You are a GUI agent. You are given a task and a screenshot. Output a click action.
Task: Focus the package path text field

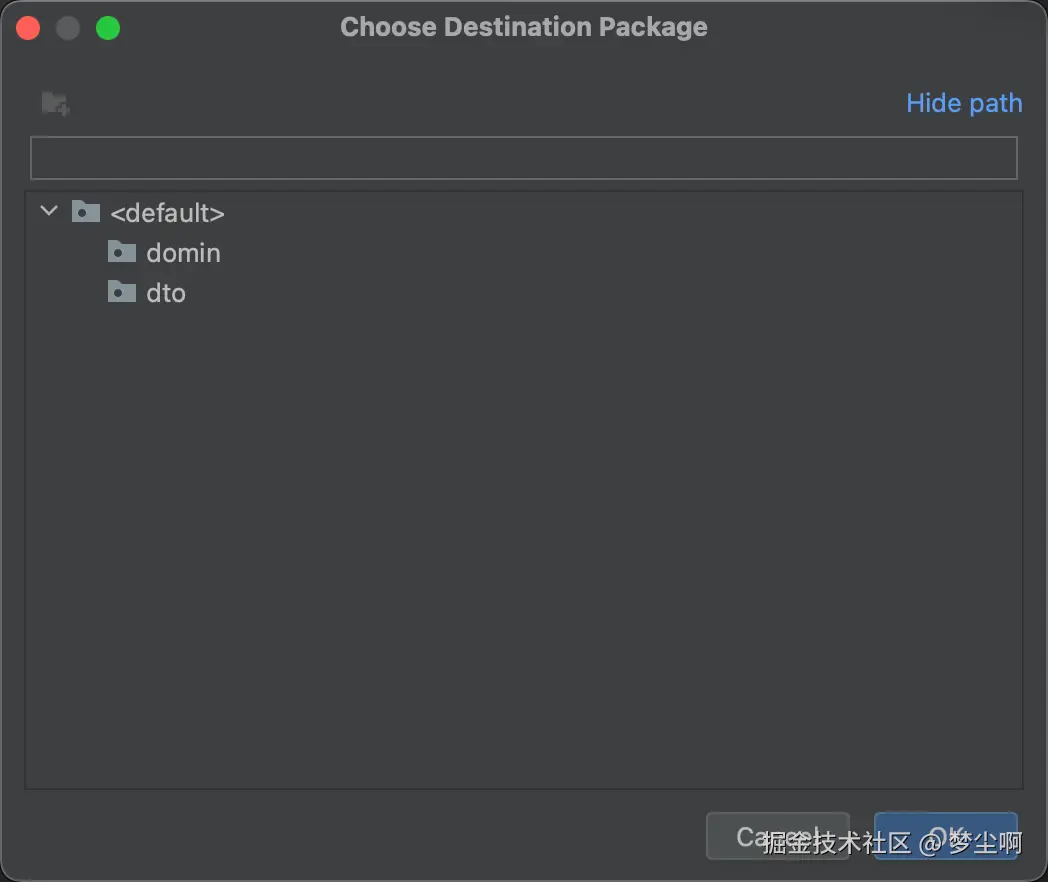pyautogui.click(x=523, y=158)
